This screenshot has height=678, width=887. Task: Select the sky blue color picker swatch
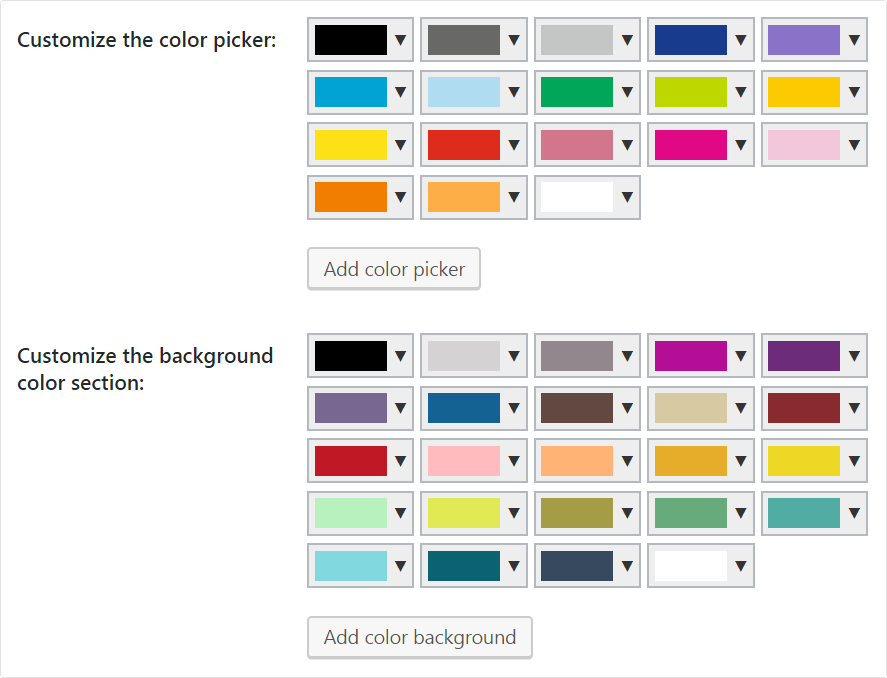coord(351,92)
